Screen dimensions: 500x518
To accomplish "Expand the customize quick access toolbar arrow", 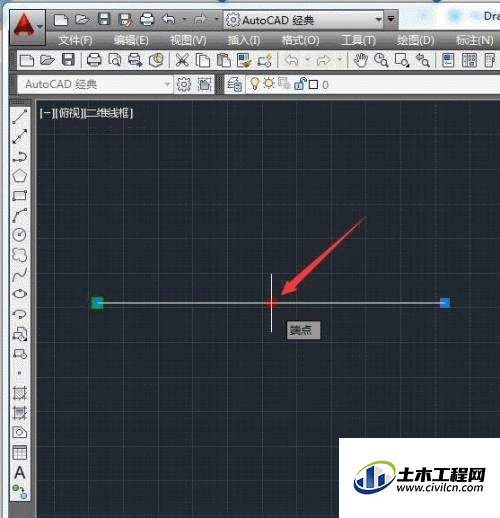I will [391, 19].
